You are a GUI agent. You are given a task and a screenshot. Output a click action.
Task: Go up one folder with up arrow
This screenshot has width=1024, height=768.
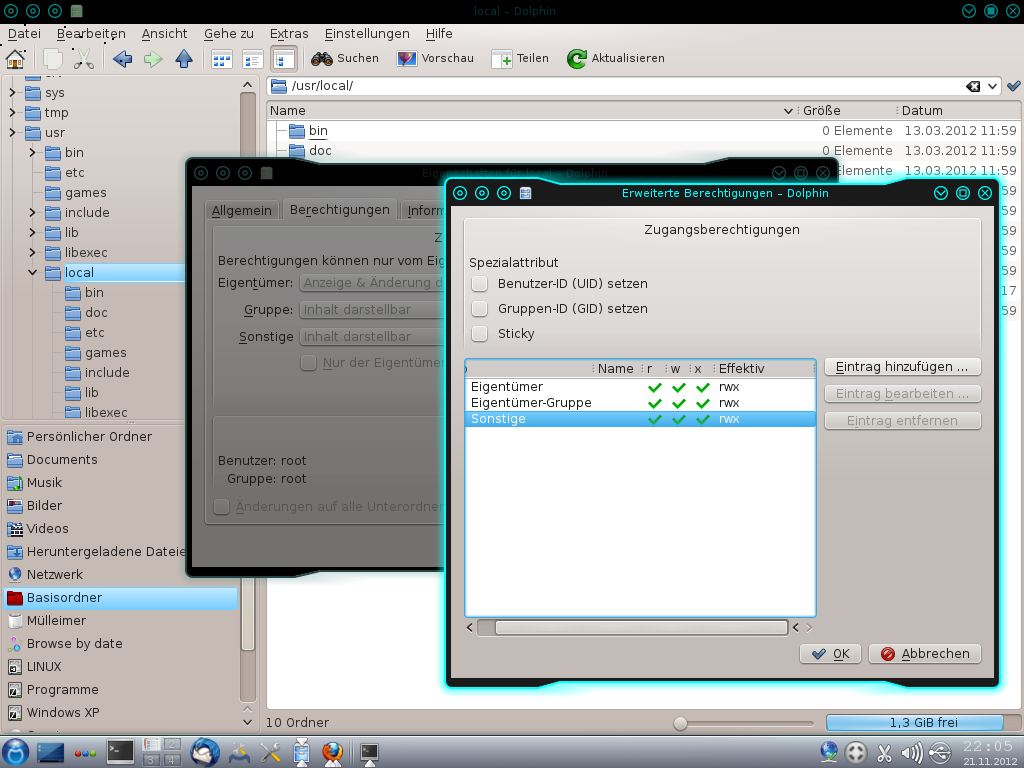184,59
